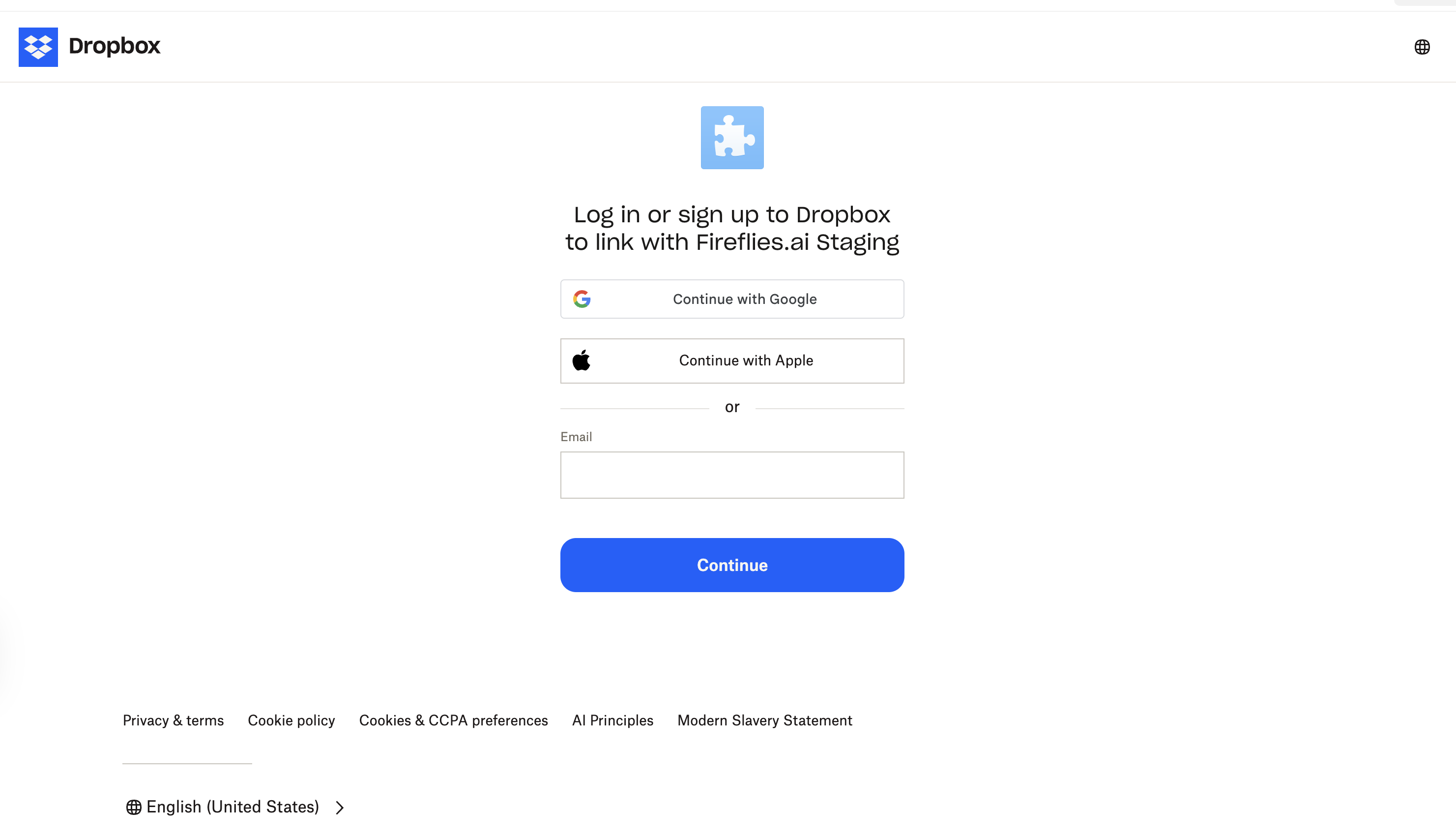
Task: Open the language globe icon in header
Action: coord(1422,47)
